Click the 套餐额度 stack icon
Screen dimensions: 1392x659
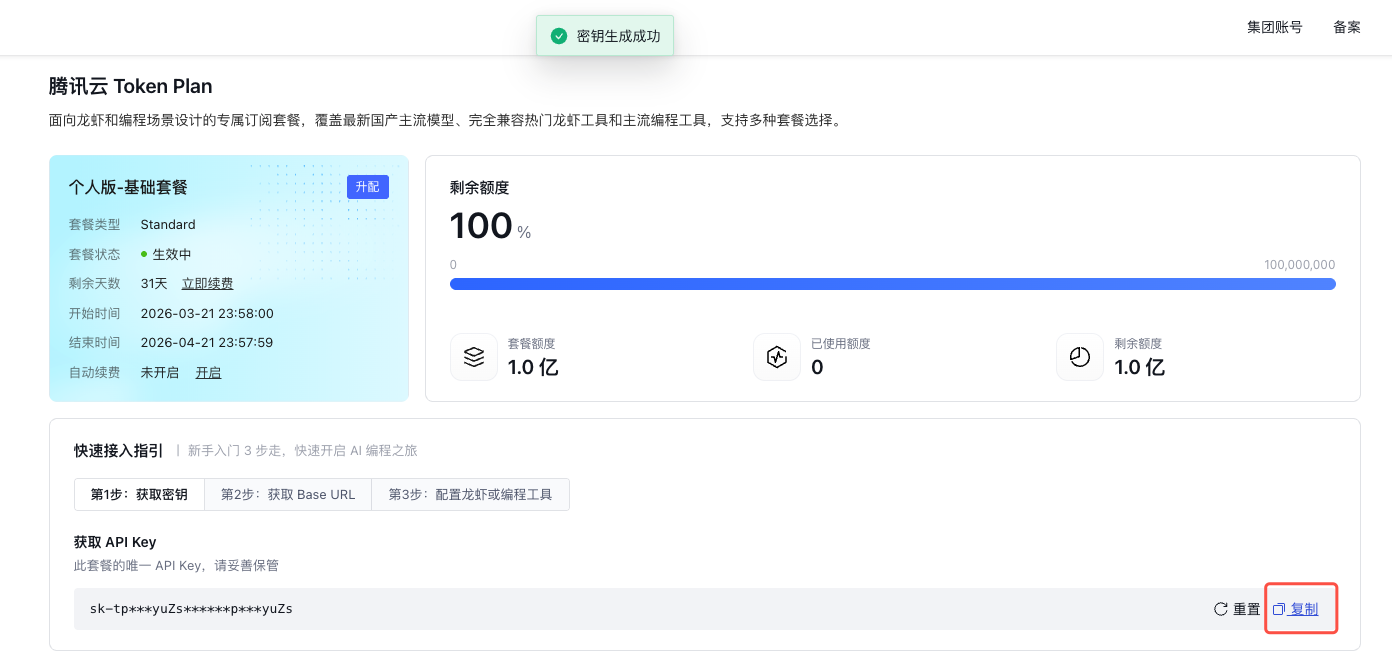coord(474,357)
